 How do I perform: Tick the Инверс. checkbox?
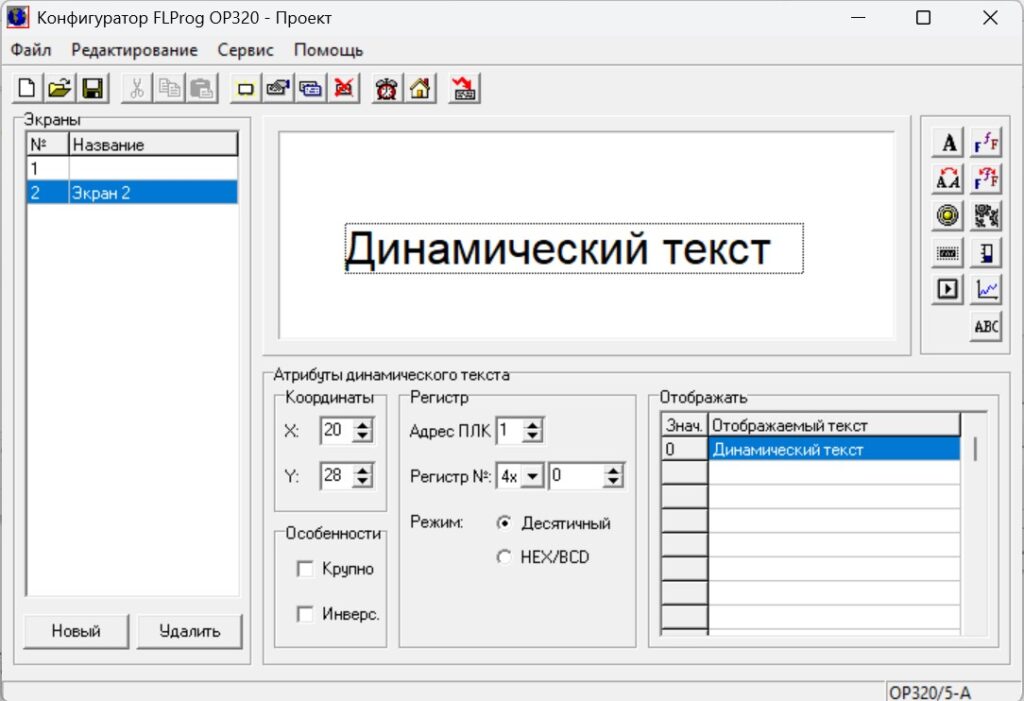click(x=306, y=614)
